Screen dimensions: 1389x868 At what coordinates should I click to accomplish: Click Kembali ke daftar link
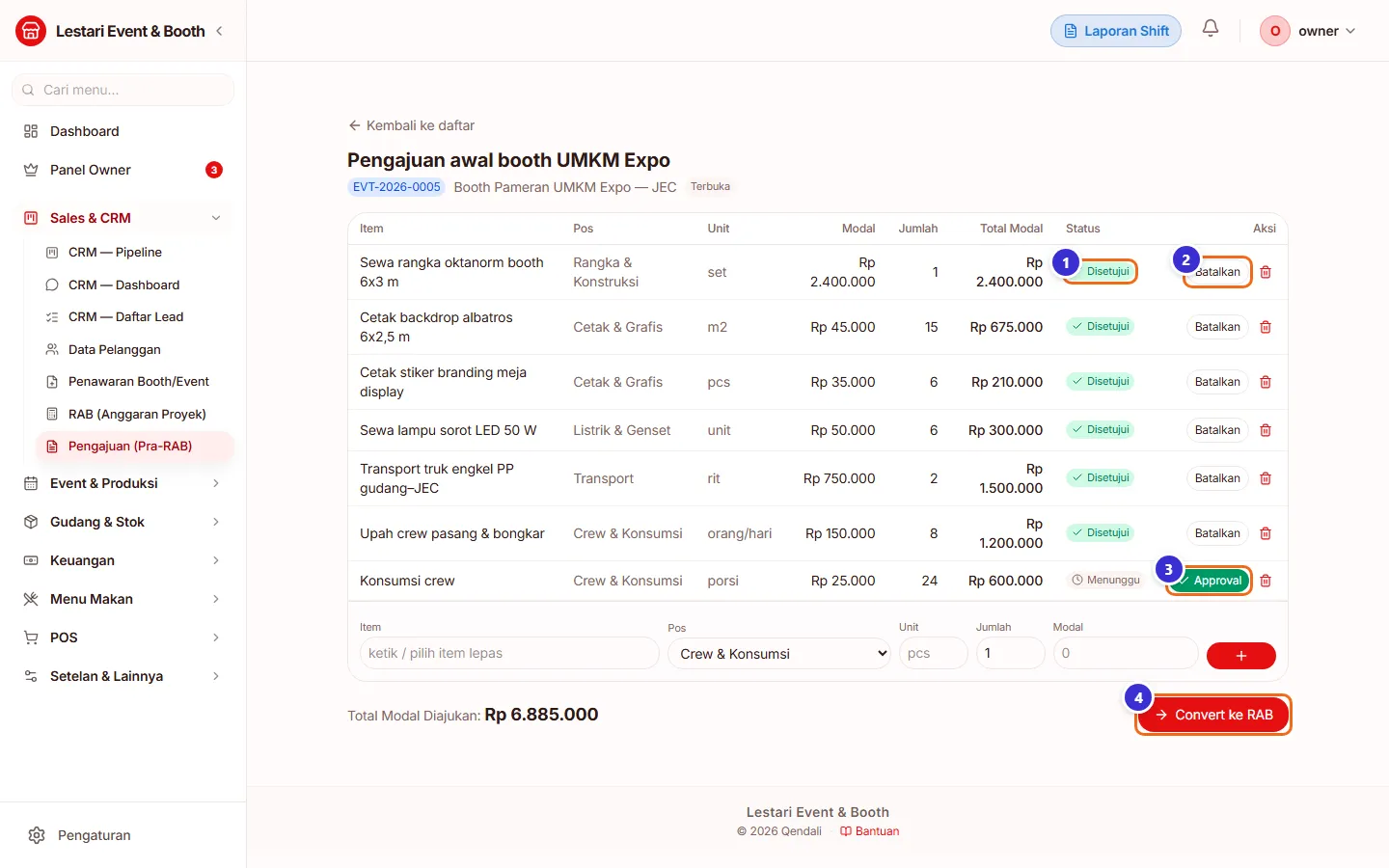[411, 125]
